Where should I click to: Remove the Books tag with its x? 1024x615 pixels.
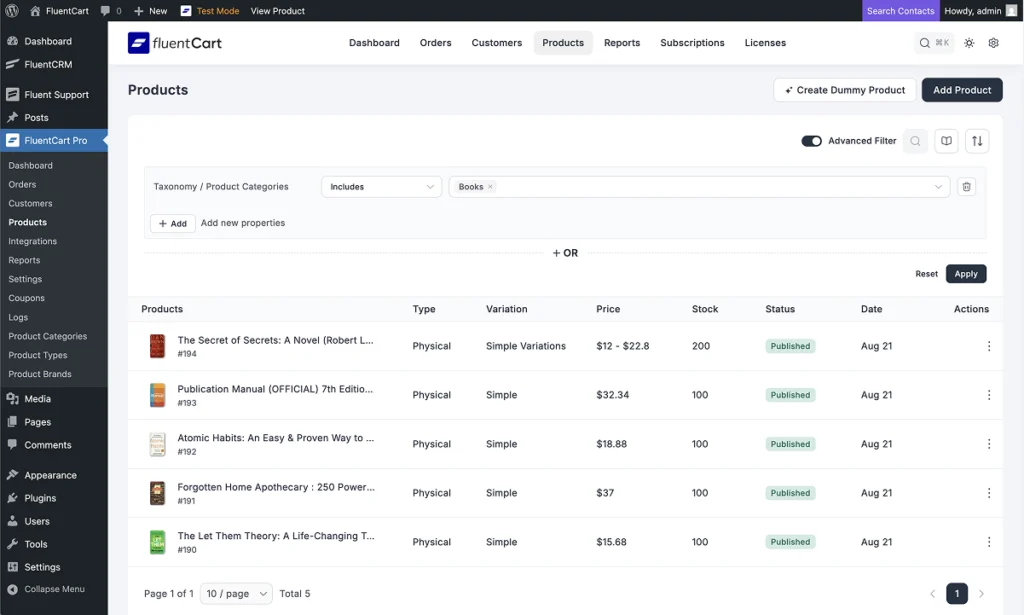pos(490,187)
